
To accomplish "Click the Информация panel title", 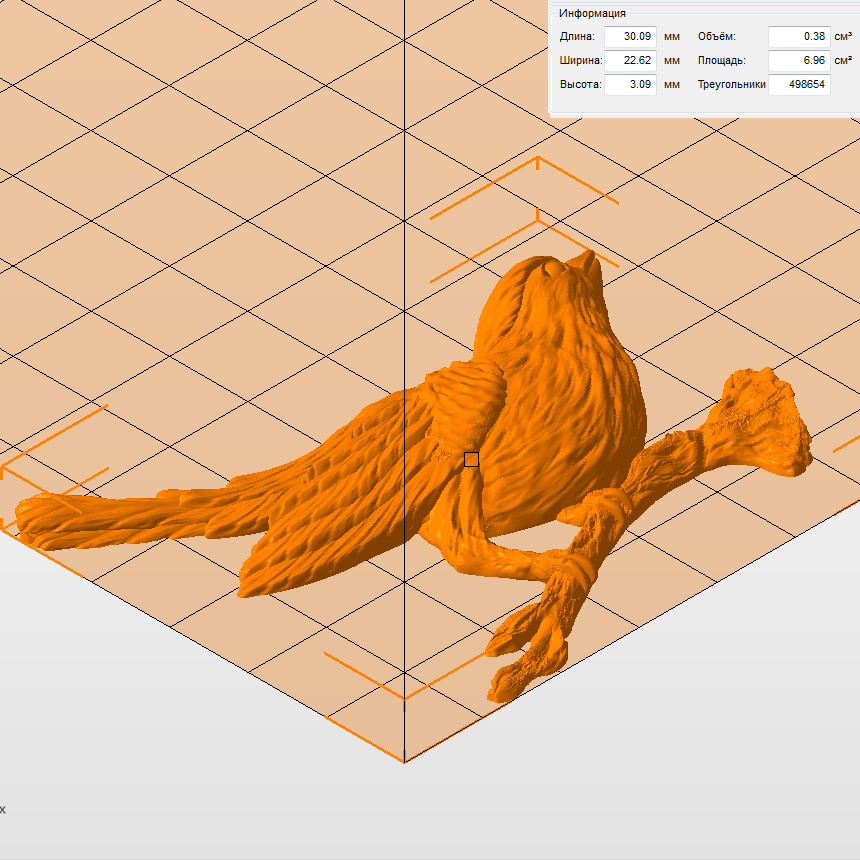I will [x=592, y=13].
